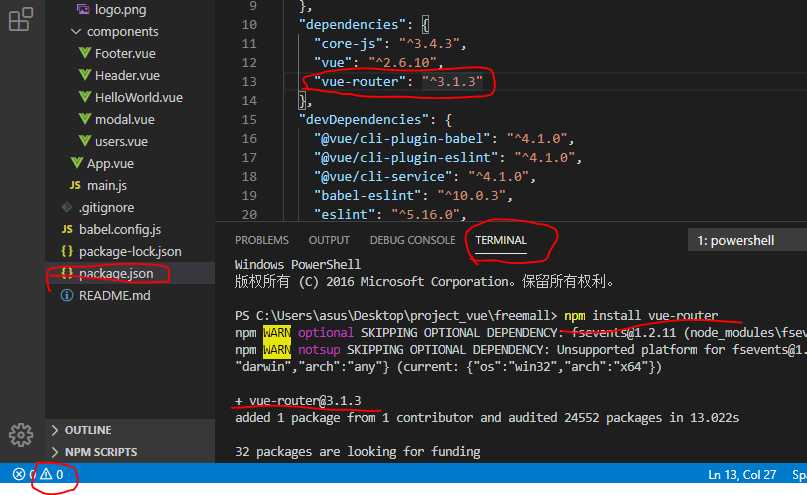Click the errors count icon in status bar
This screenshot has height=495, width=807.
coord(19,474)
